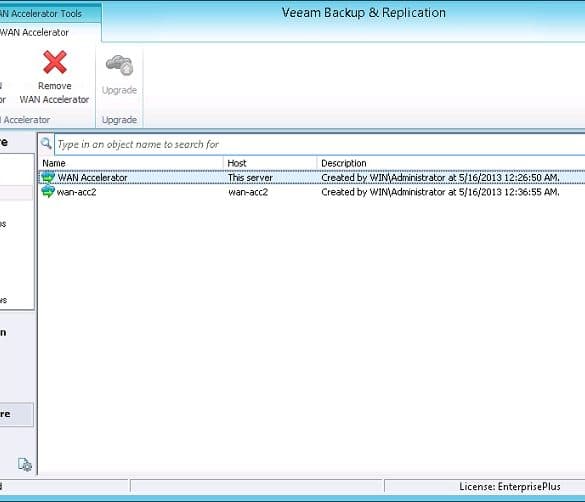Click 'License: EnterprisePlus' in the status bar
The height and width of the screenshot is (502, 585).
pos(510,486)
